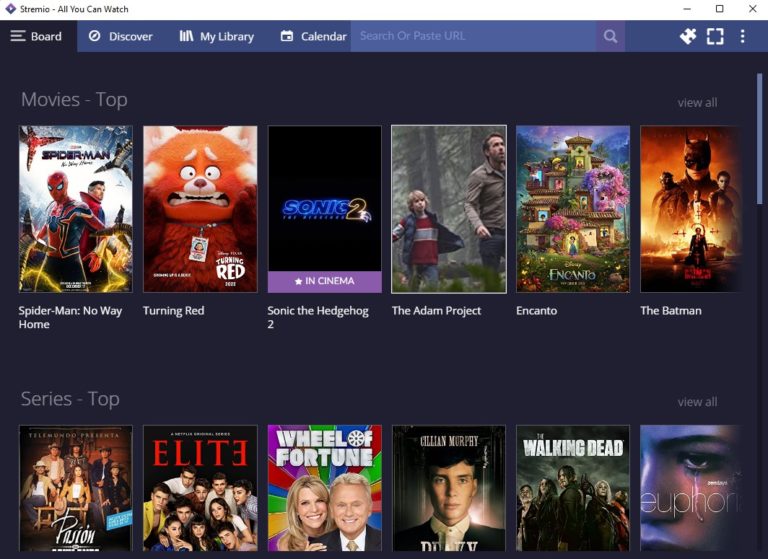Screen dimensions: 768x559
Task: Open Spider-Man: No Way Home poster
Action: (x=76, y=209)
